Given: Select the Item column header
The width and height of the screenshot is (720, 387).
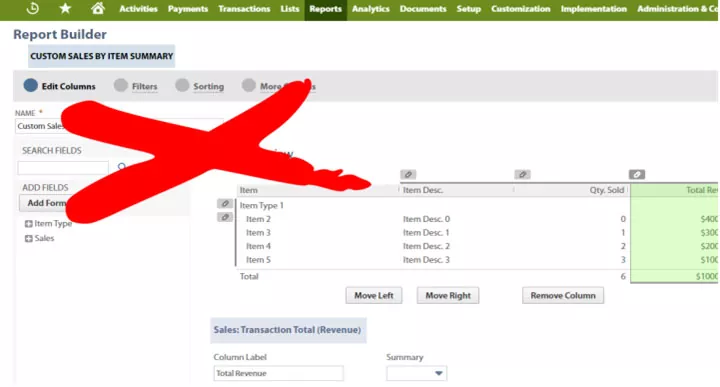Looking at the screenshot, I should point(248,190).
